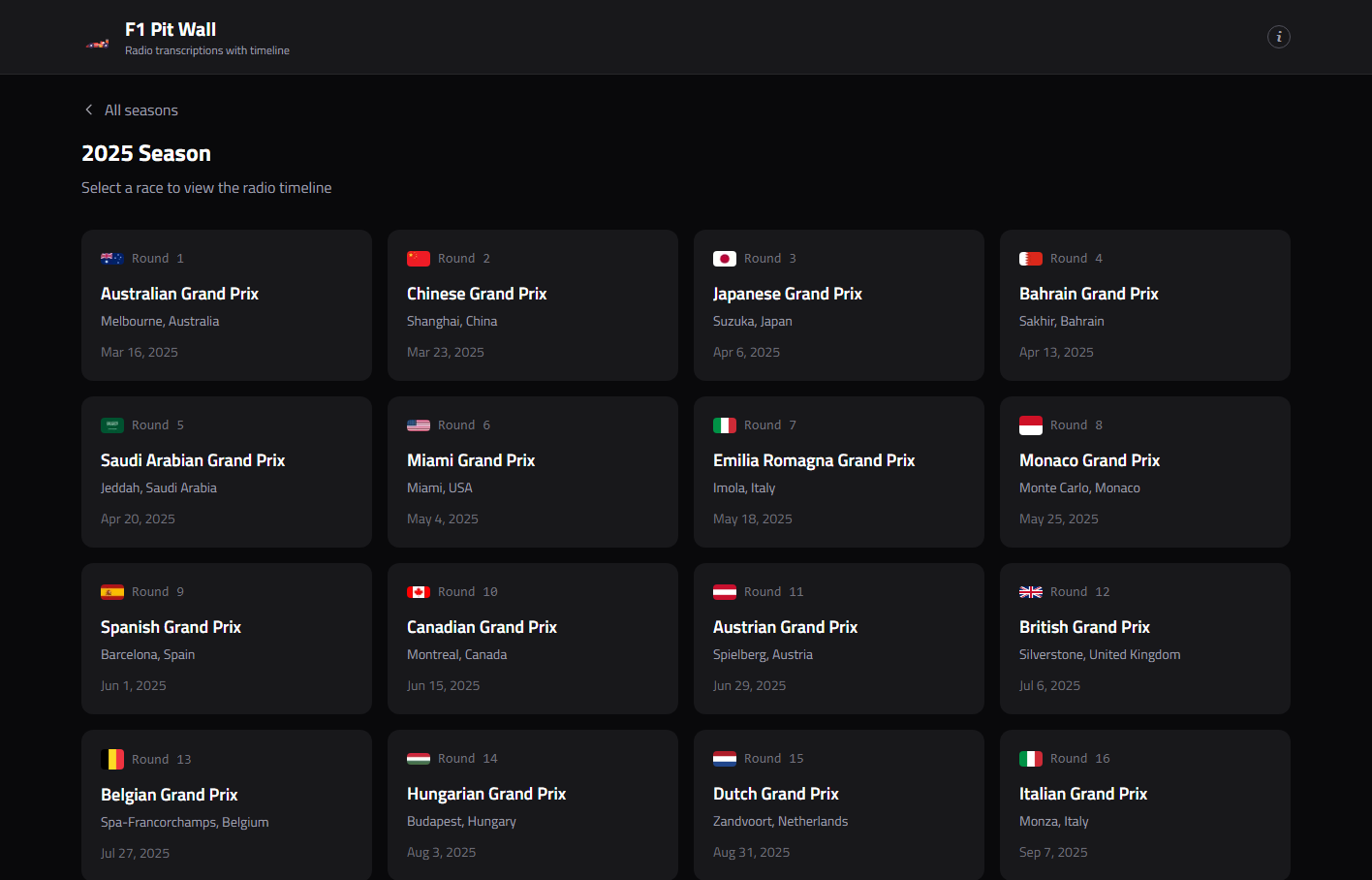The width and height of the screenshot is (1372, 880).
Task: Go back via All seasons link
Action: (131, 110)
